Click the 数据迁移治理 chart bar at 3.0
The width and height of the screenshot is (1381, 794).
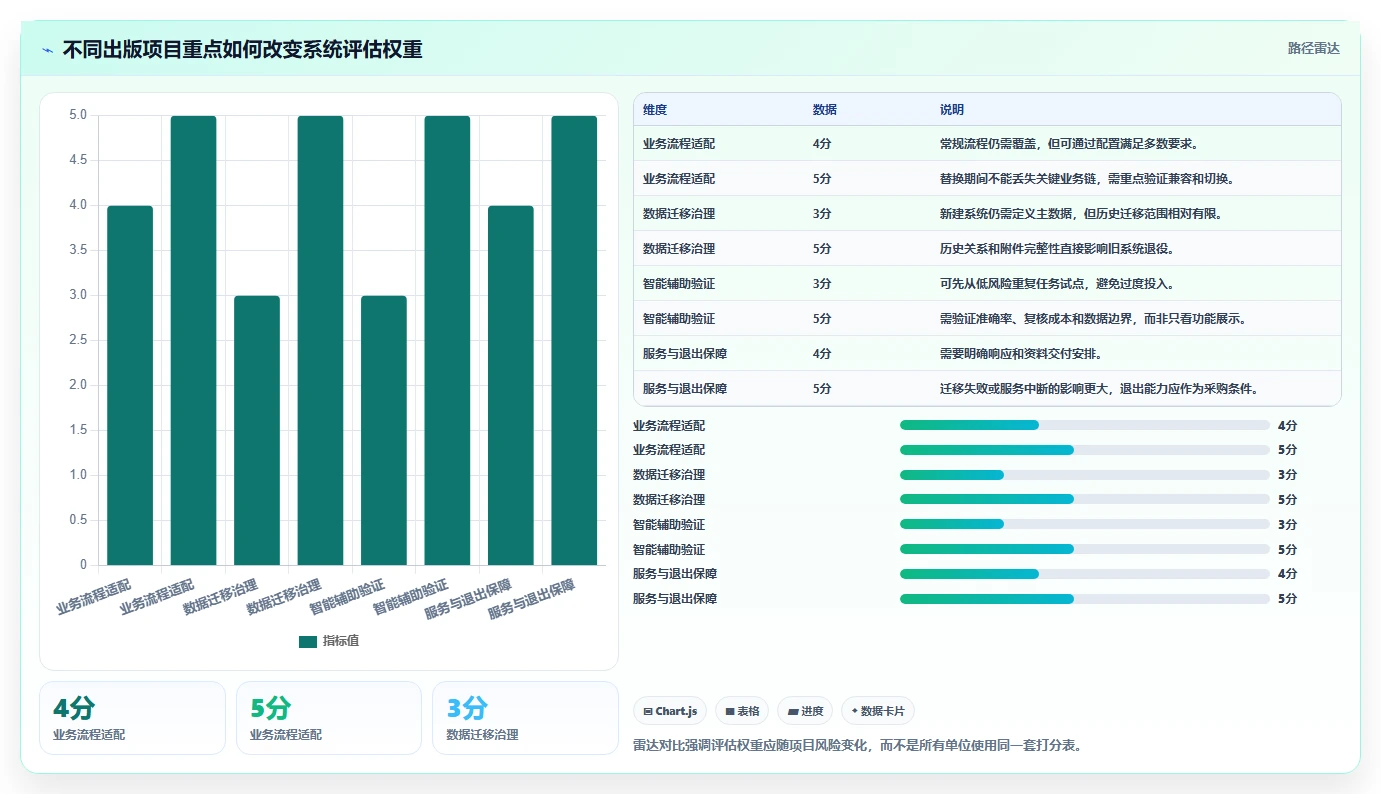tap(257, 430)
